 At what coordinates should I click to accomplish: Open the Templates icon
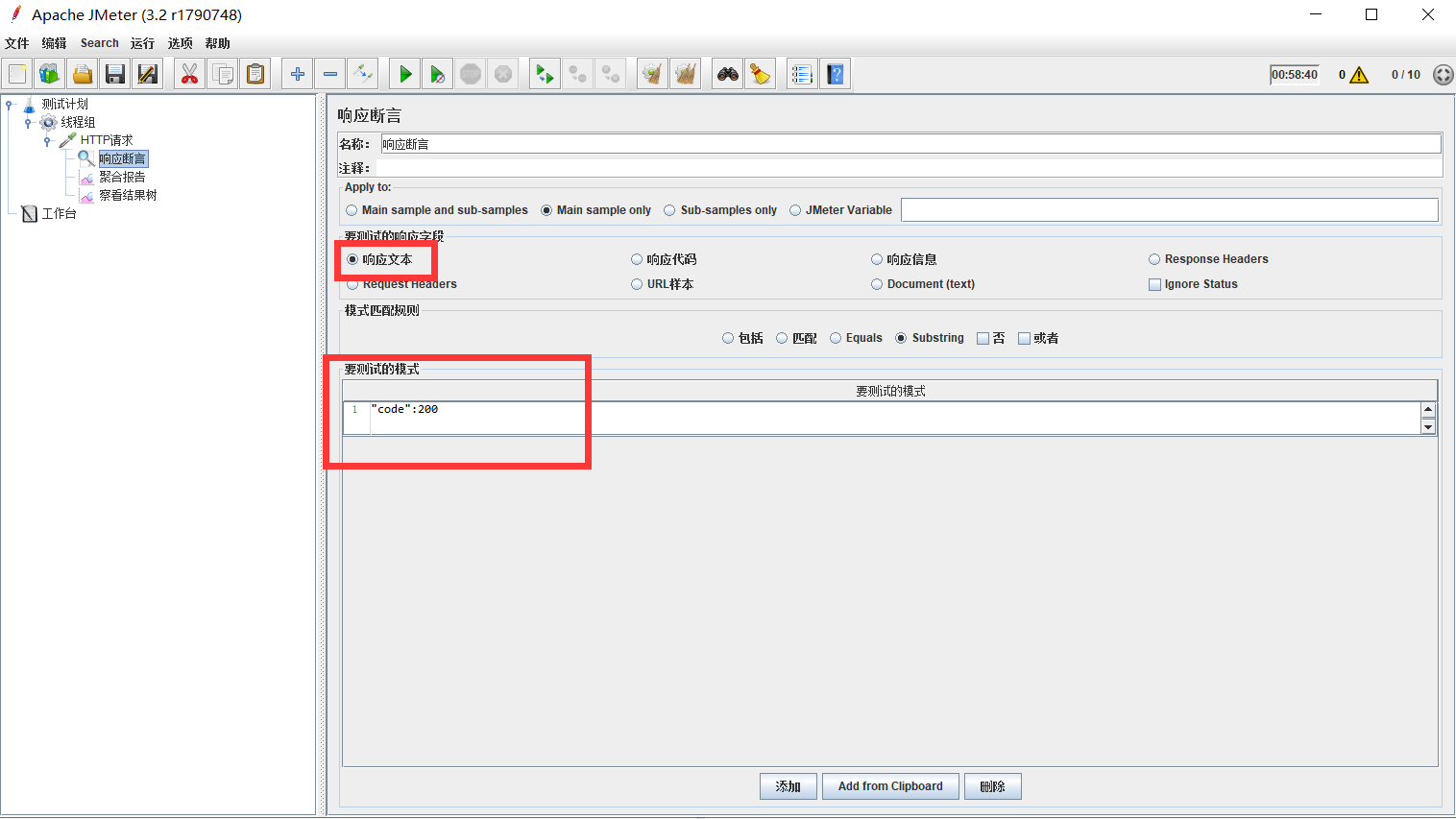(x=50, y=74)
